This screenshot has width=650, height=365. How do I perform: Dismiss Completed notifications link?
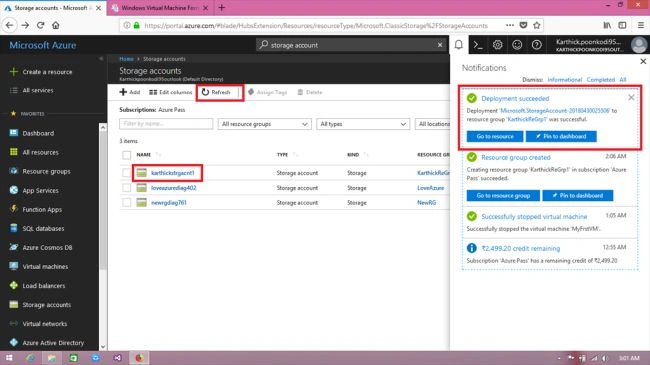pos(601,80)
